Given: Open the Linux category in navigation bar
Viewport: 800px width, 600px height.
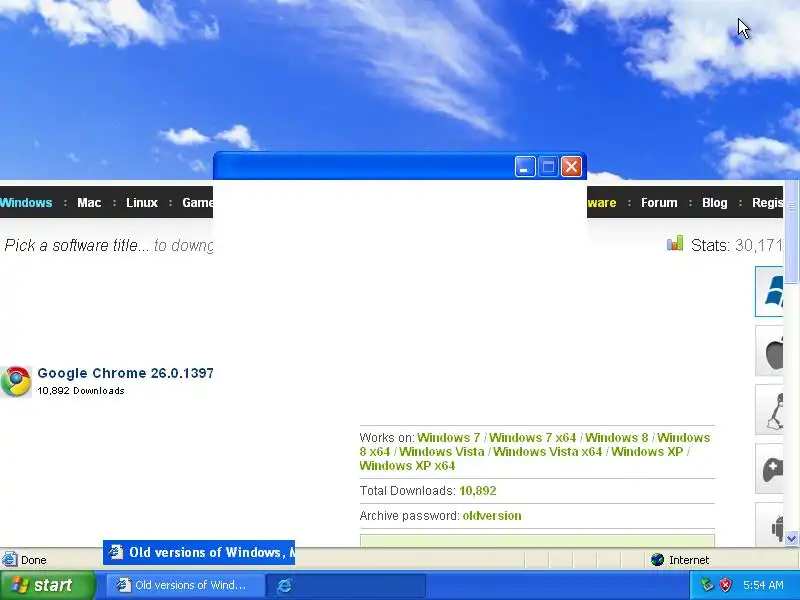Looking at the screenshot, I should click(x=142, y=203).
